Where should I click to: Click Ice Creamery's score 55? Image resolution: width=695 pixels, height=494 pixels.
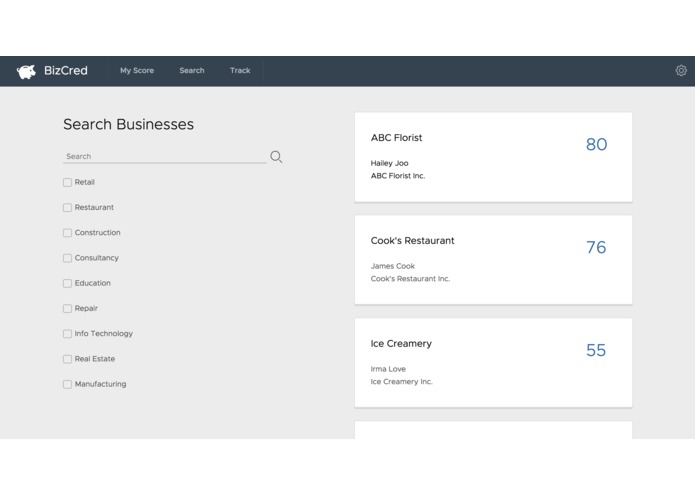(x=596, y=350)
